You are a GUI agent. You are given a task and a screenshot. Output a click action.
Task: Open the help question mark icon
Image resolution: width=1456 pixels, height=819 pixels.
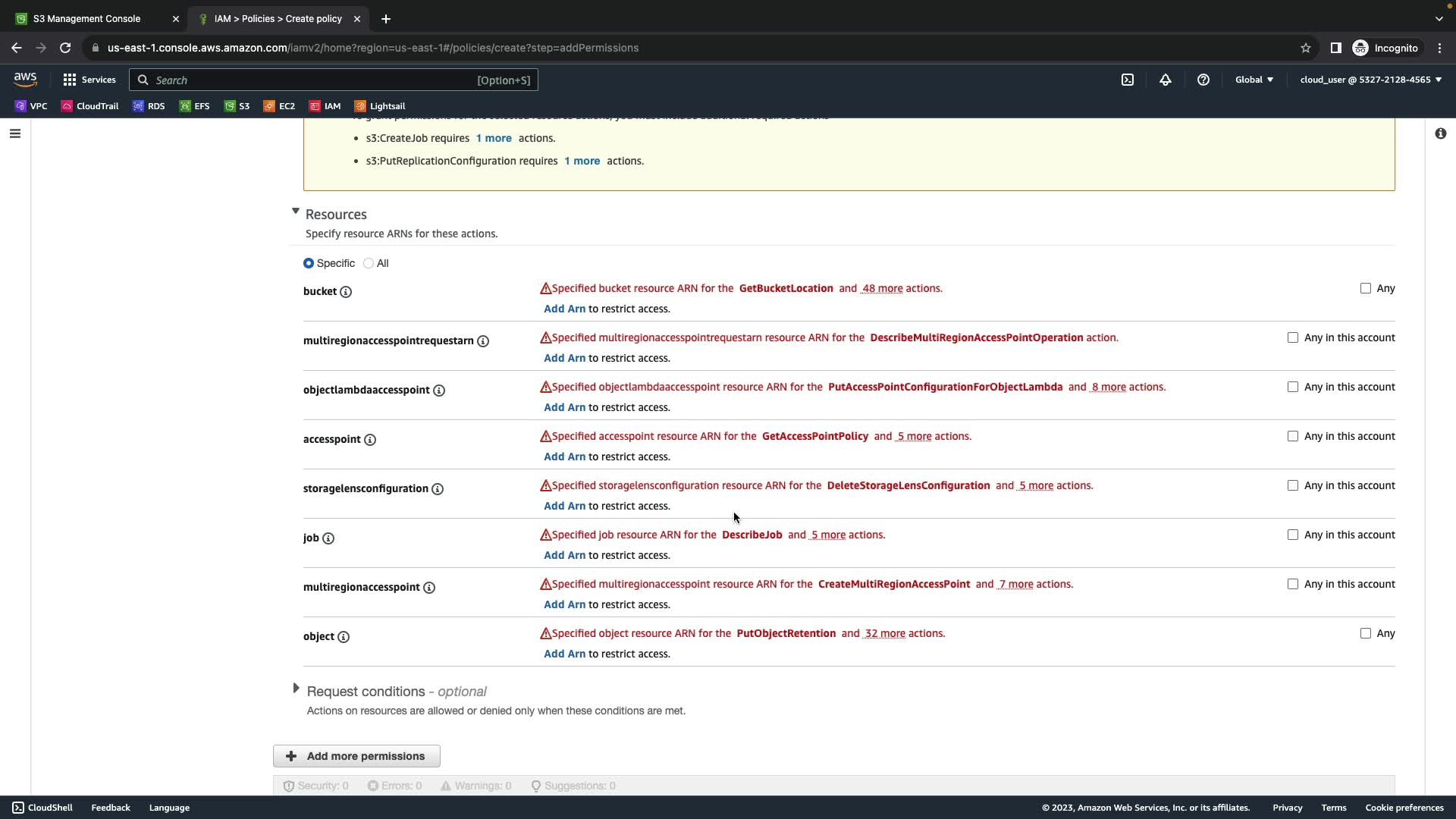point(1203,80)
